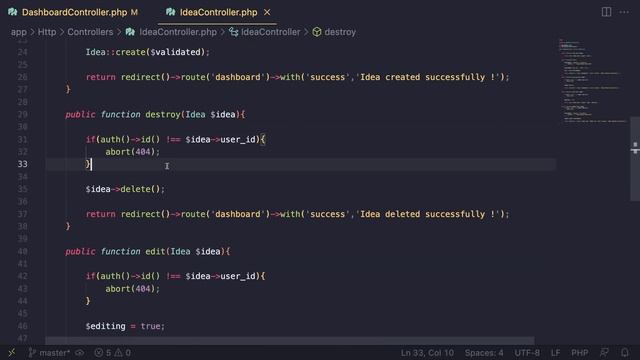Click the warnings count 0 in the status bar

[x=123, y=353]
